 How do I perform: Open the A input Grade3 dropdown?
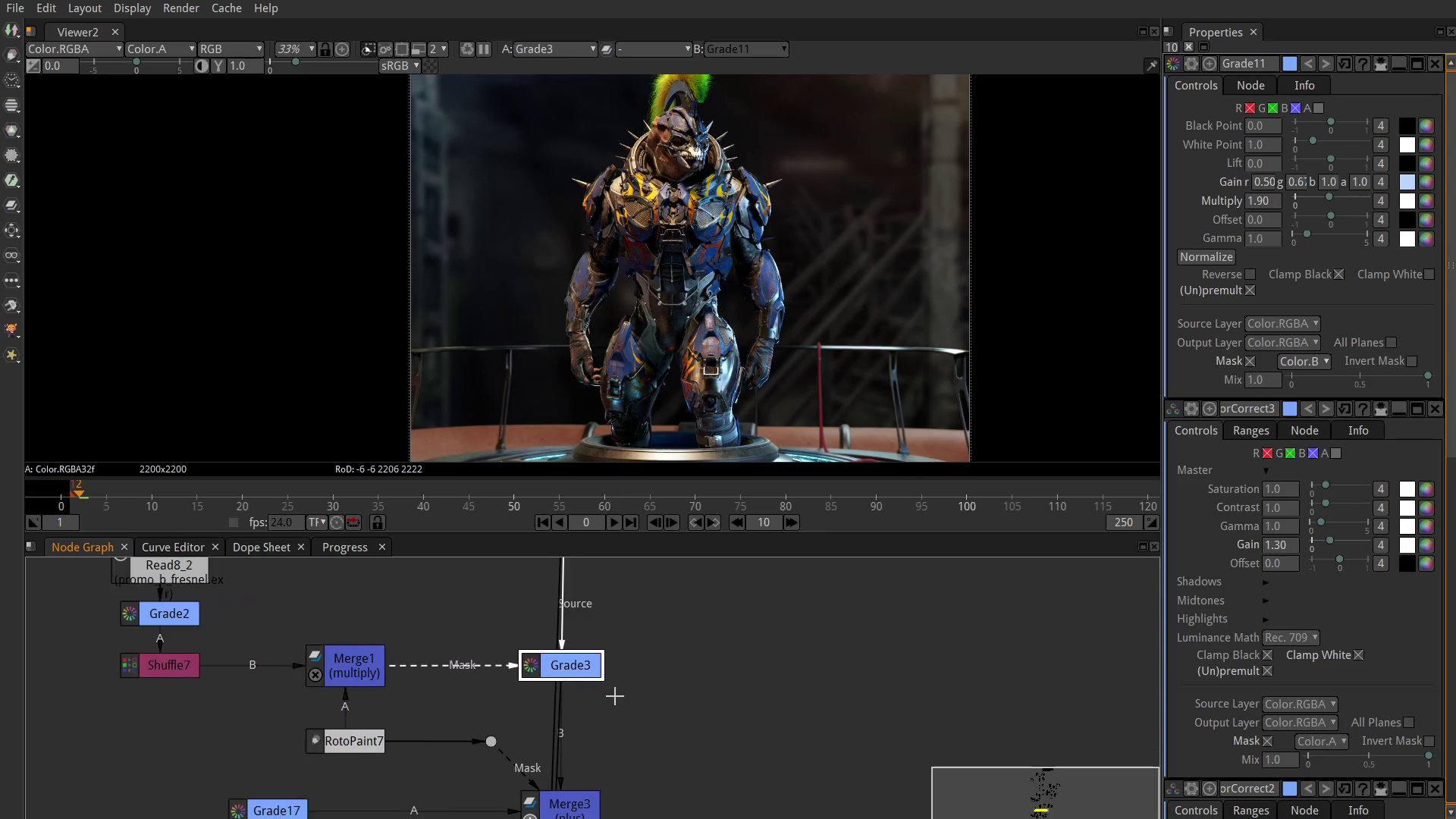point(556,49)
